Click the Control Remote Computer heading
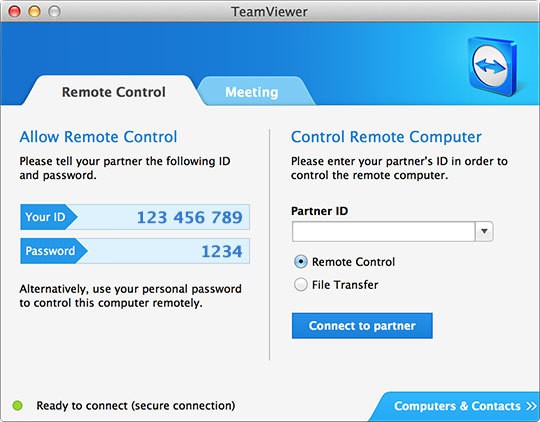Viewport: 540px width, 422px height. point(386,137)
